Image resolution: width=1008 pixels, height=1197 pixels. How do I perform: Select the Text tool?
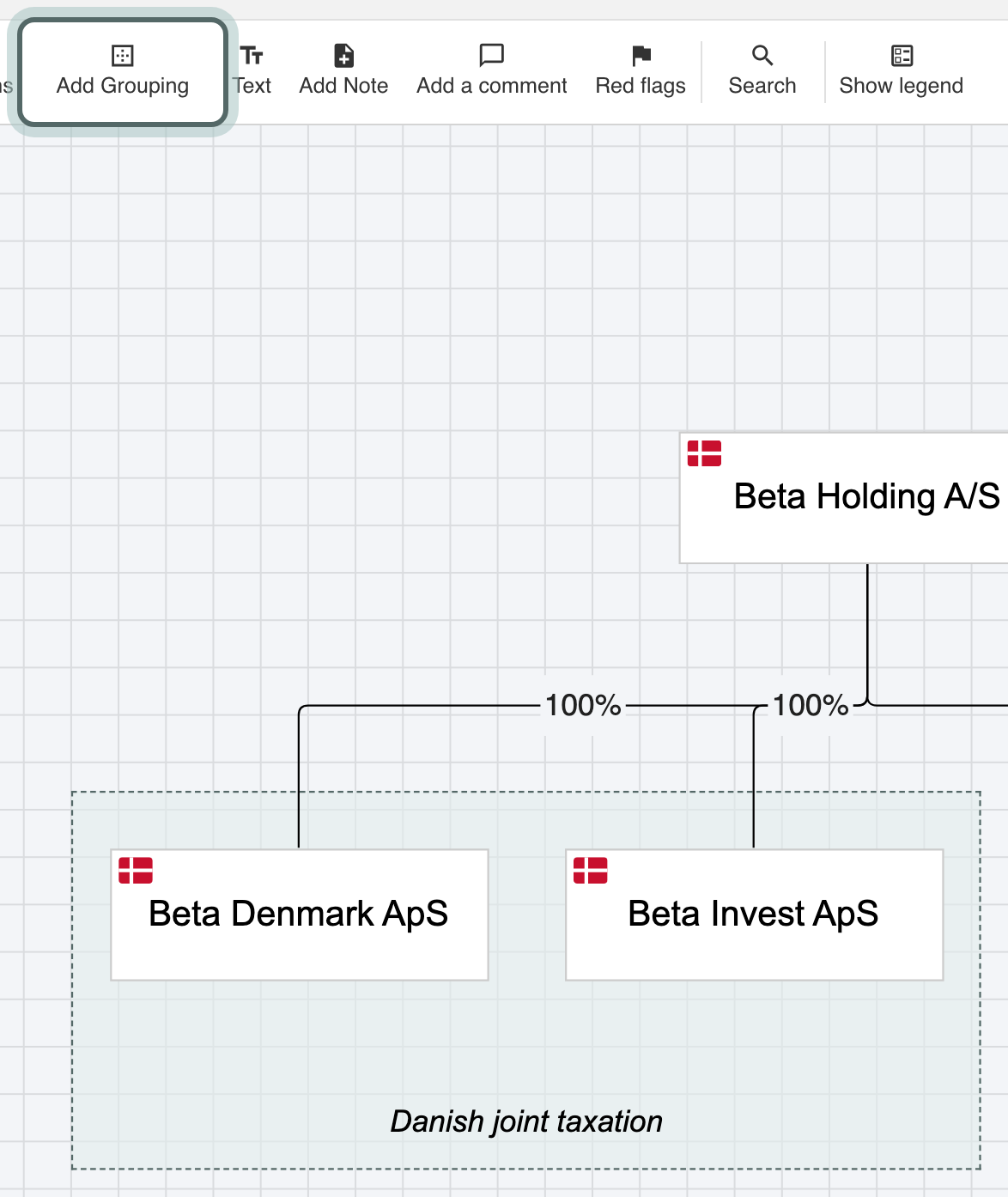[252, 72]
